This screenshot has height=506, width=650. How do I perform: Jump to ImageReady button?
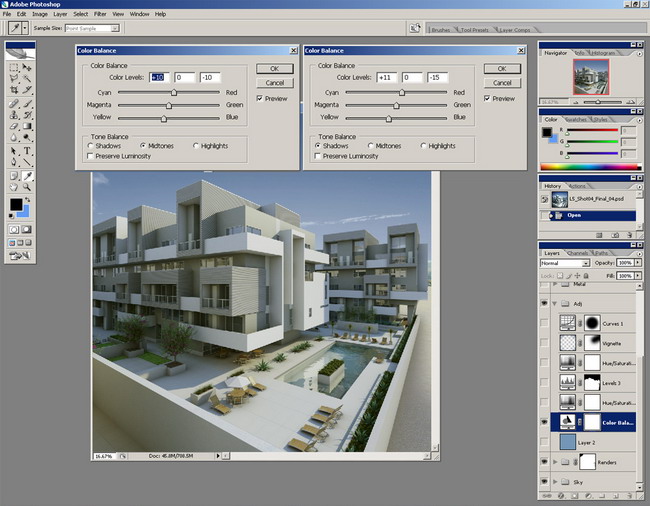pyautogui.click(x=20, y=255)
